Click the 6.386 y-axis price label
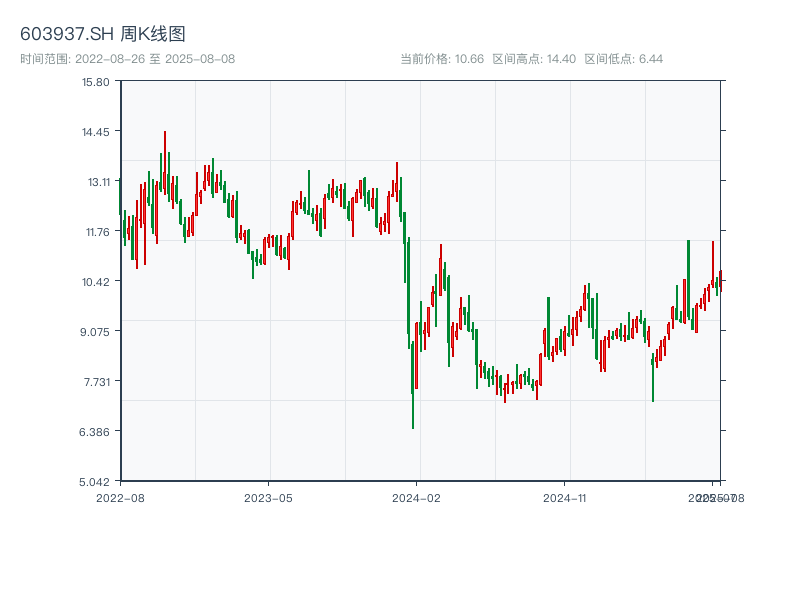This screenshot has width=800, height=600. tap(95, 431)
